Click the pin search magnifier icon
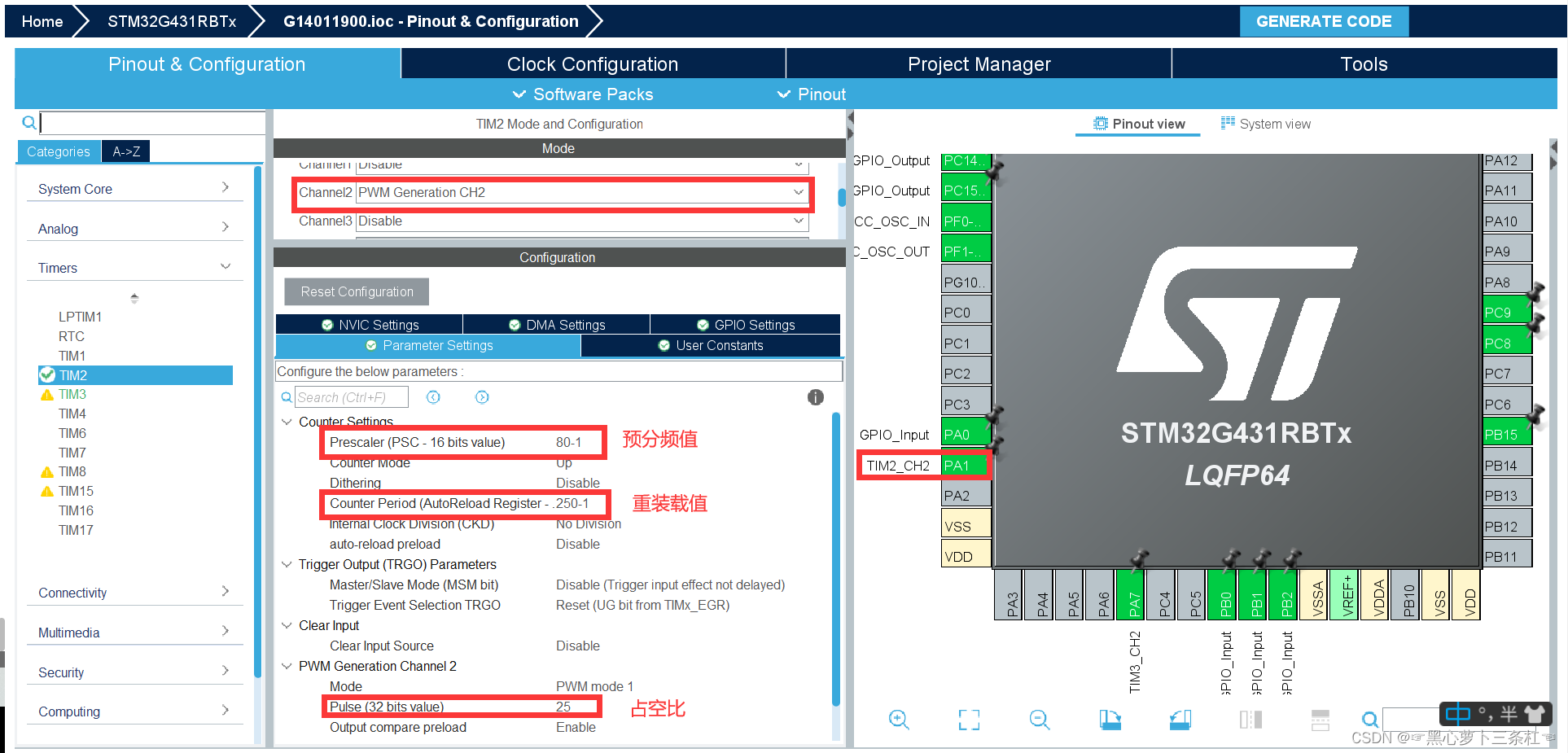 1370,720
